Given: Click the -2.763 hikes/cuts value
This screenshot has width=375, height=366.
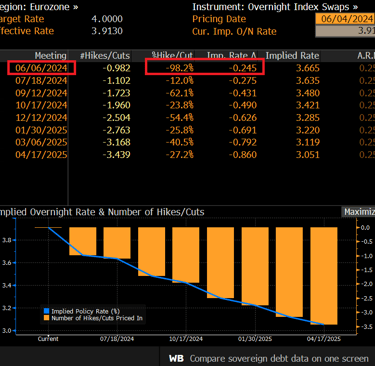Looking at the screenshot, I should [x=116, y=130].
